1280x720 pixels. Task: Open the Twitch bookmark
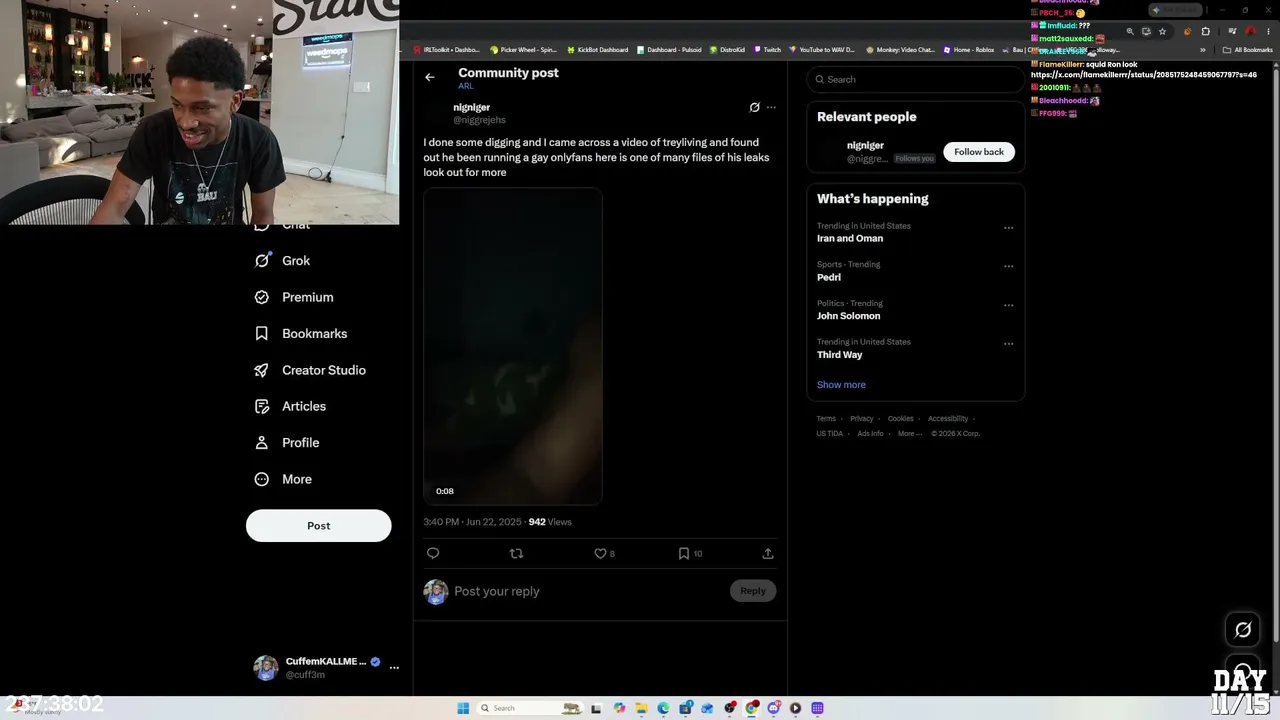pyautogui.click(x=767, y=50)
